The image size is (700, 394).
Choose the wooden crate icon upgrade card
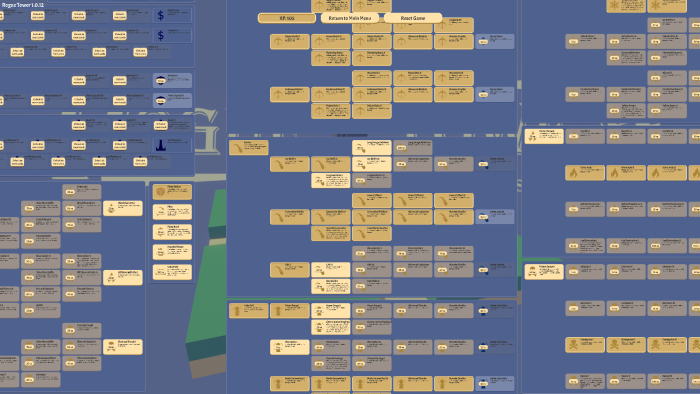[172, 192]
